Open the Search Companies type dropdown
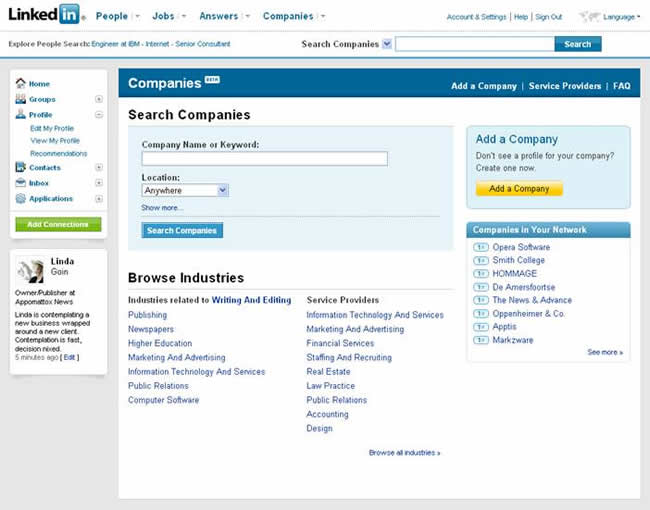The width and height of the screenshot is (650, 510). [x=387, y=44]
